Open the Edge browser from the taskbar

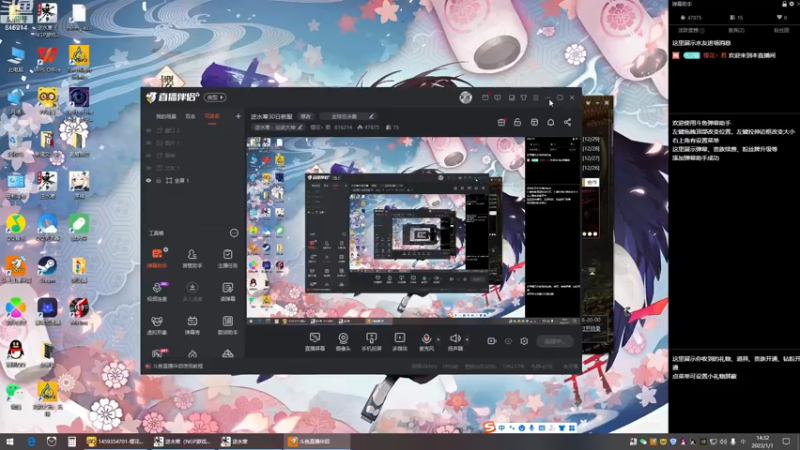pos(31,442)
